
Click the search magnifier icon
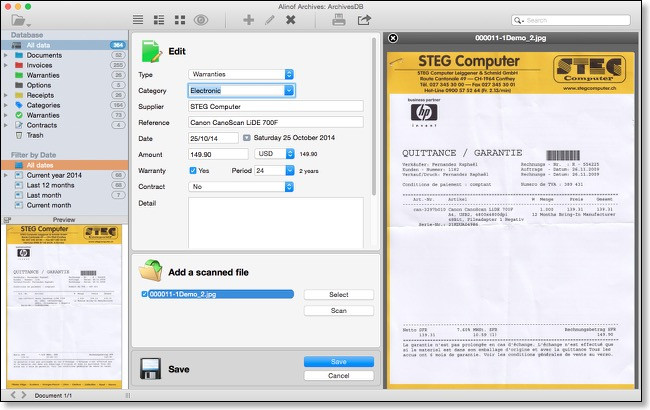[518, 20]
